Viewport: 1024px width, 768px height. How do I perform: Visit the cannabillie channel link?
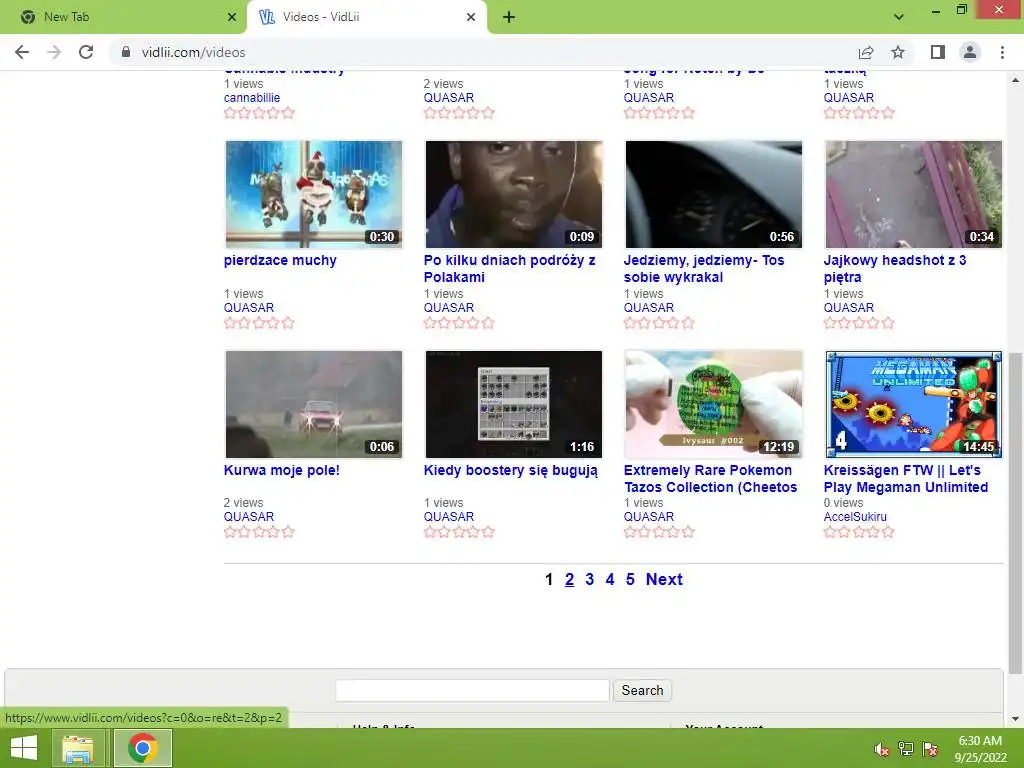click(251, 98)
